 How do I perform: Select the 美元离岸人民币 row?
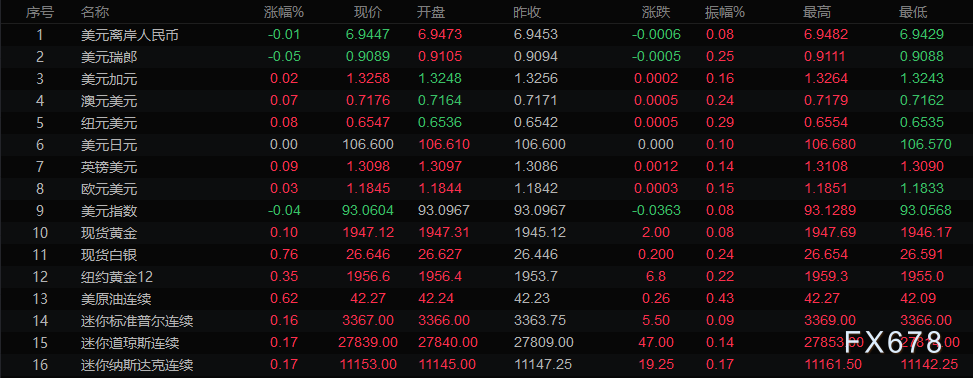point(486,35)
